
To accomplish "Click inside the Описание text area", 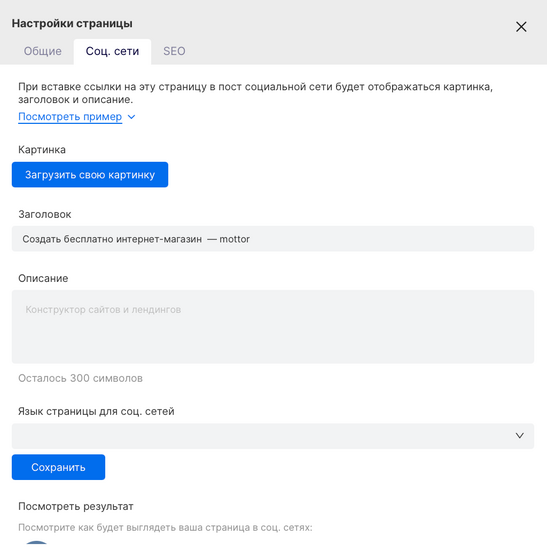I will (273, 327).
